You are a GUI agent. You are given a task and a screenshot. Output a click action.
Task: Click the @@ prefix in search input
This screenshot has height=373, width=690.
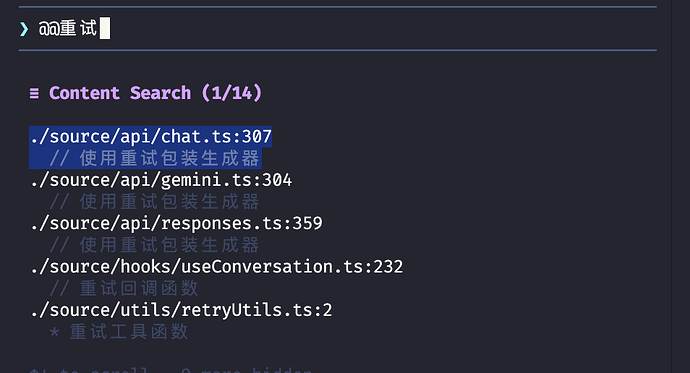pos(48,29)
